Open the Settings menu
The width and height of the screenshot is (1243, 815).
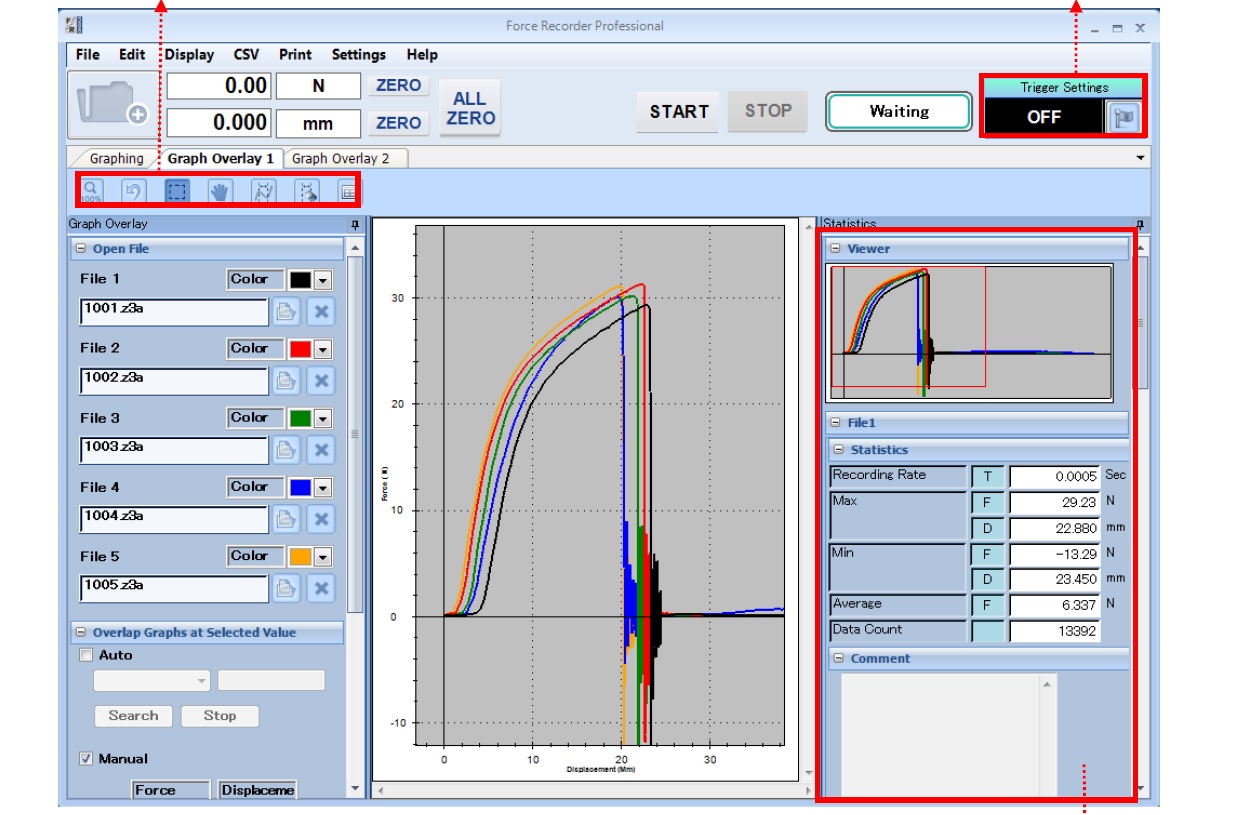tap(358, 54)
